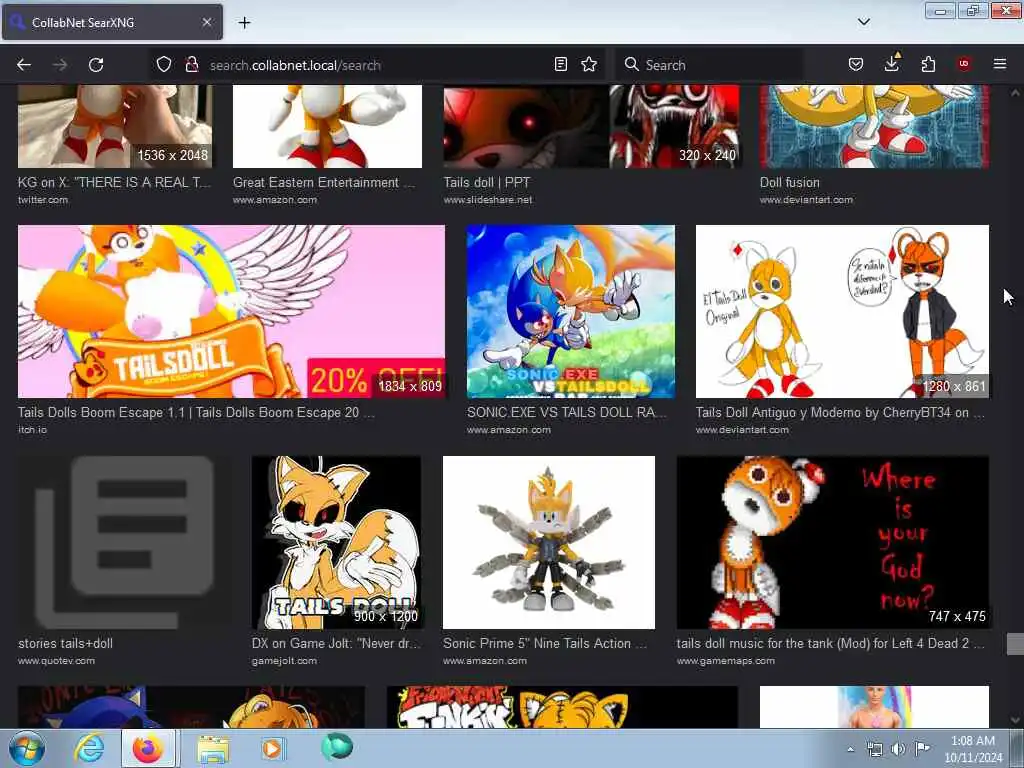Launch Windows Media Player from taskbar
This screenshot has height=768, width=1024.
pos(273,748)
